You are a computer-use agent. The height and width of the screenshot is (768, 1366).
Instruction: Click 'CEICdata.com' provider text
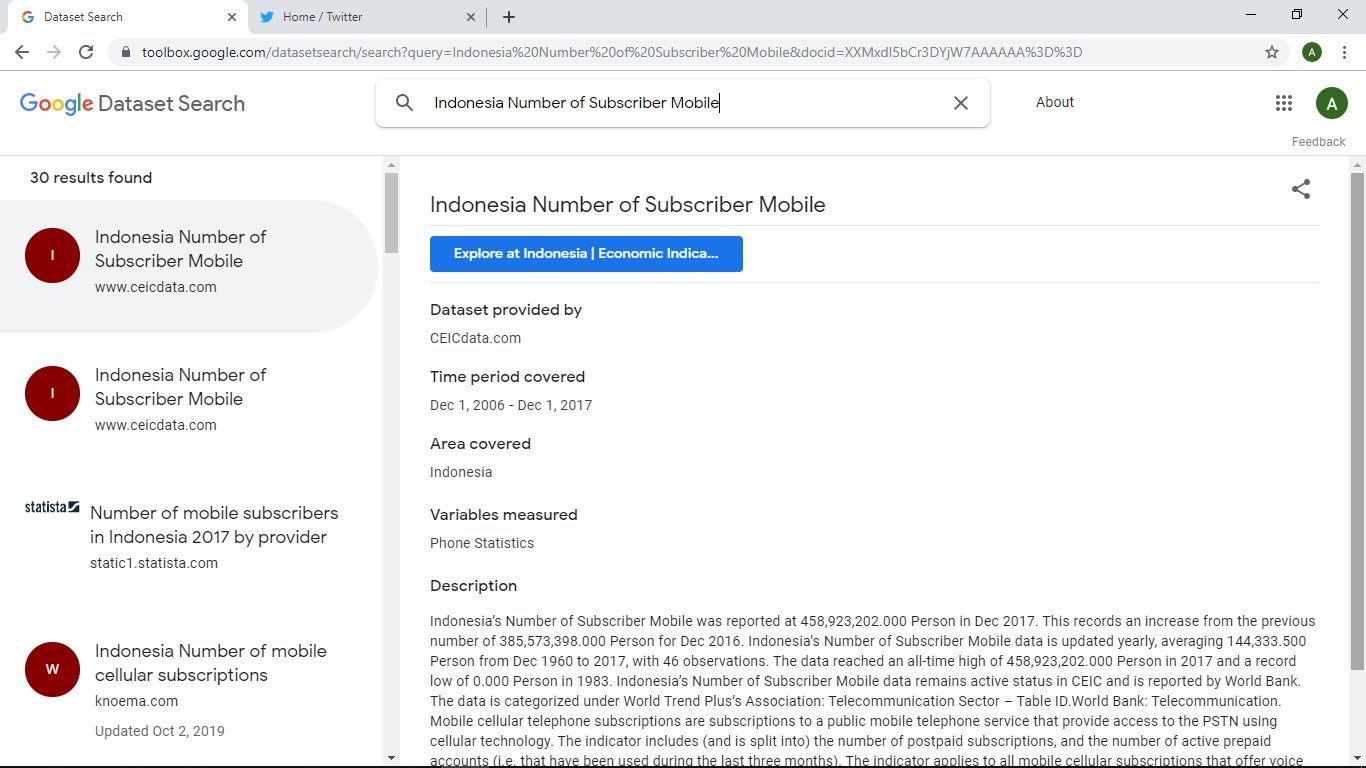click(x=475, y=338)
